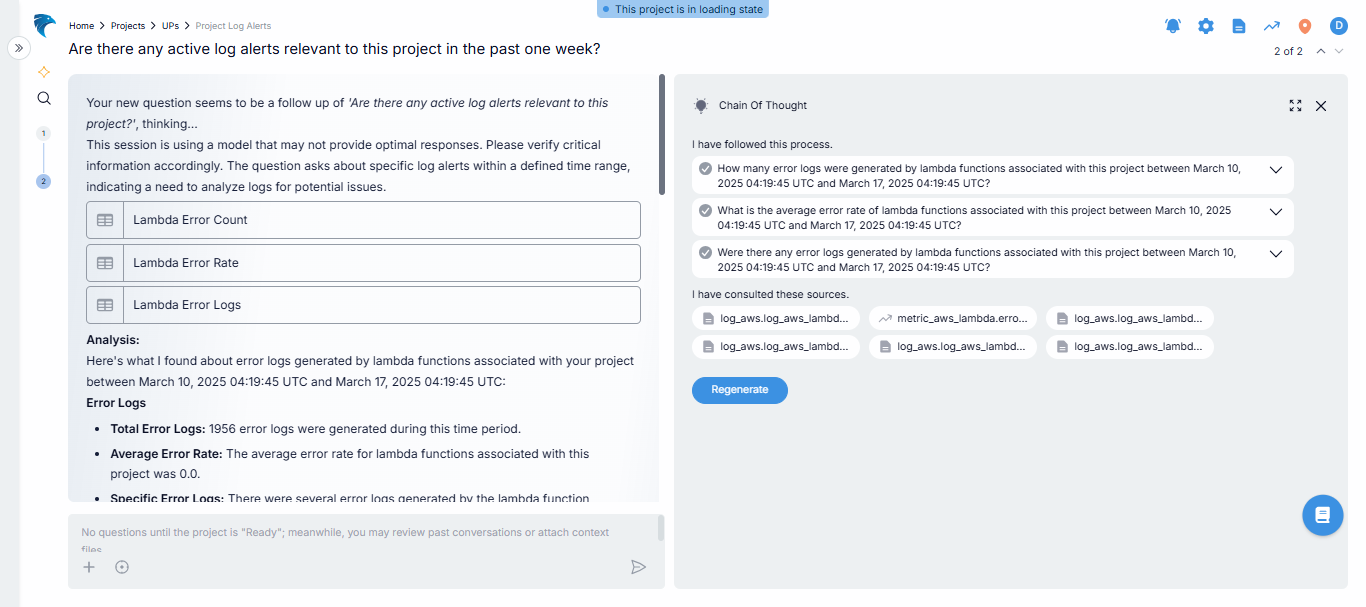Viewport: 1366px width, 607px height.
Task: Open the metric_aws_lambda source chip
Action: [x=953, y=319]
